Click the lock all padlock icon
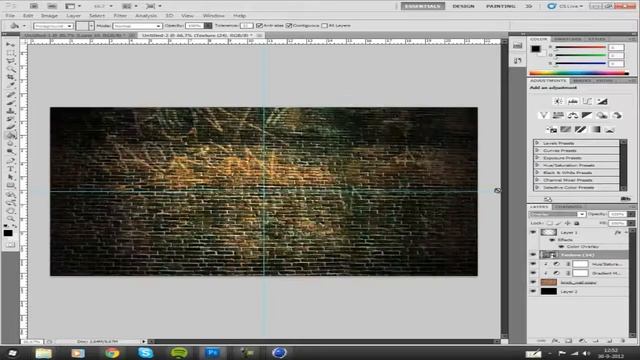The image size is (640, 360). point(577,223)
